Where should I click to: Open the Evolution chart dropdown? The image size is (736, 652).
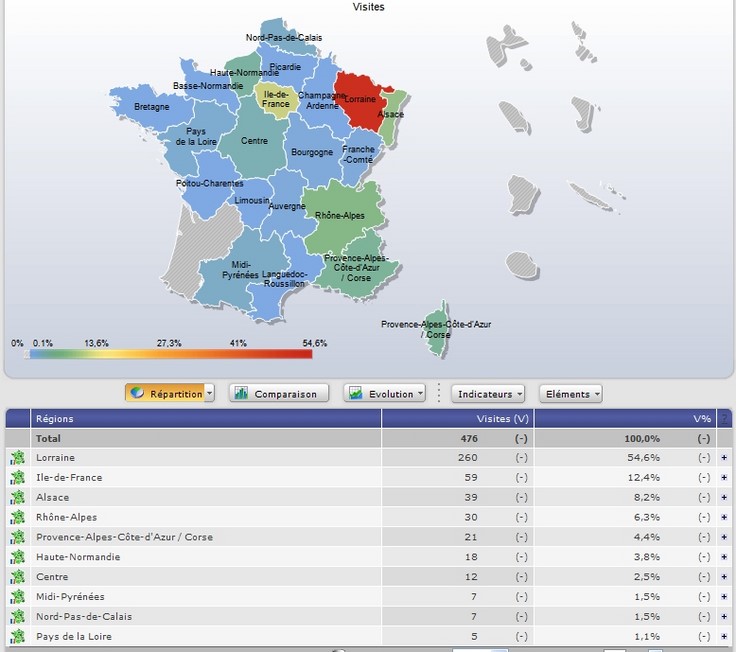[420, 394]
